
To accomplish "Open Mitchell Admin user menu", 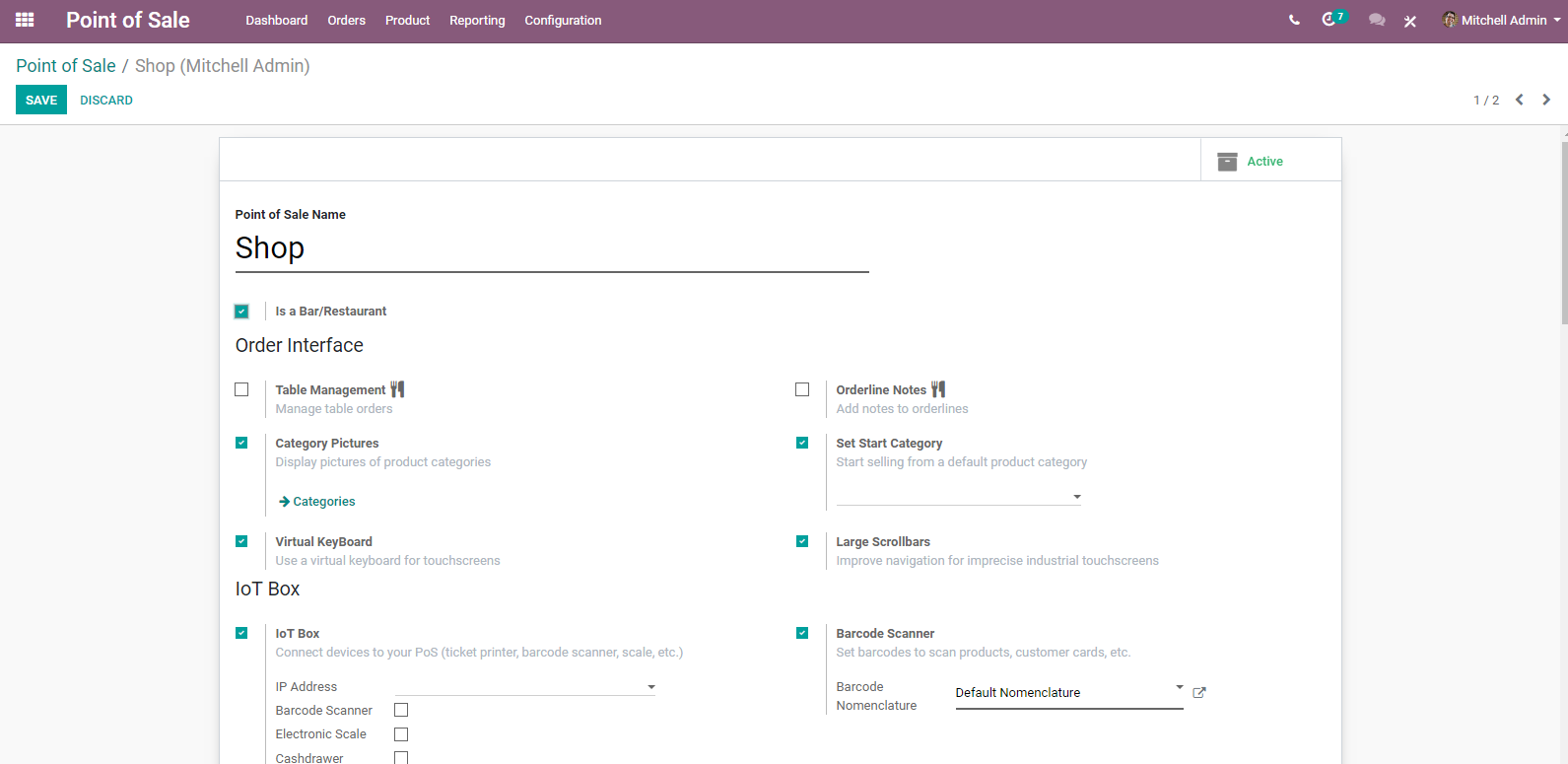I will click(1501, 20).
